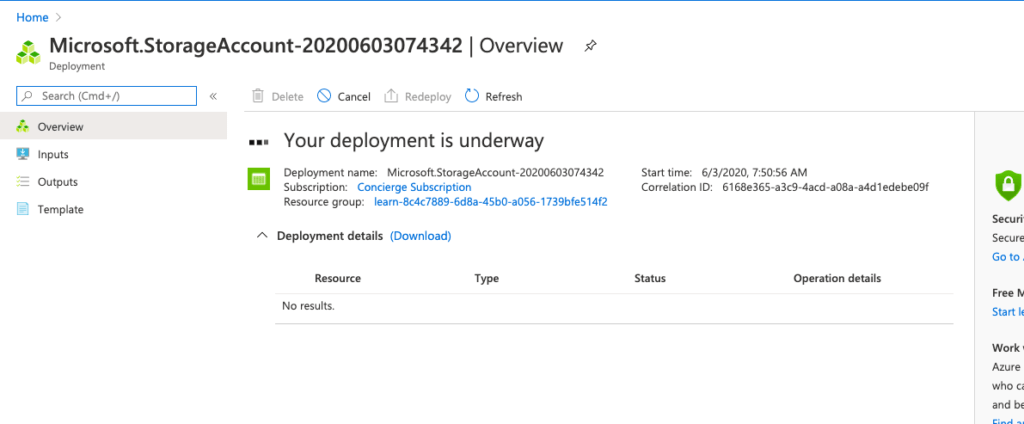Select Outputs in the sidebar
The image size is (1024, 424).
pos(57,182)
